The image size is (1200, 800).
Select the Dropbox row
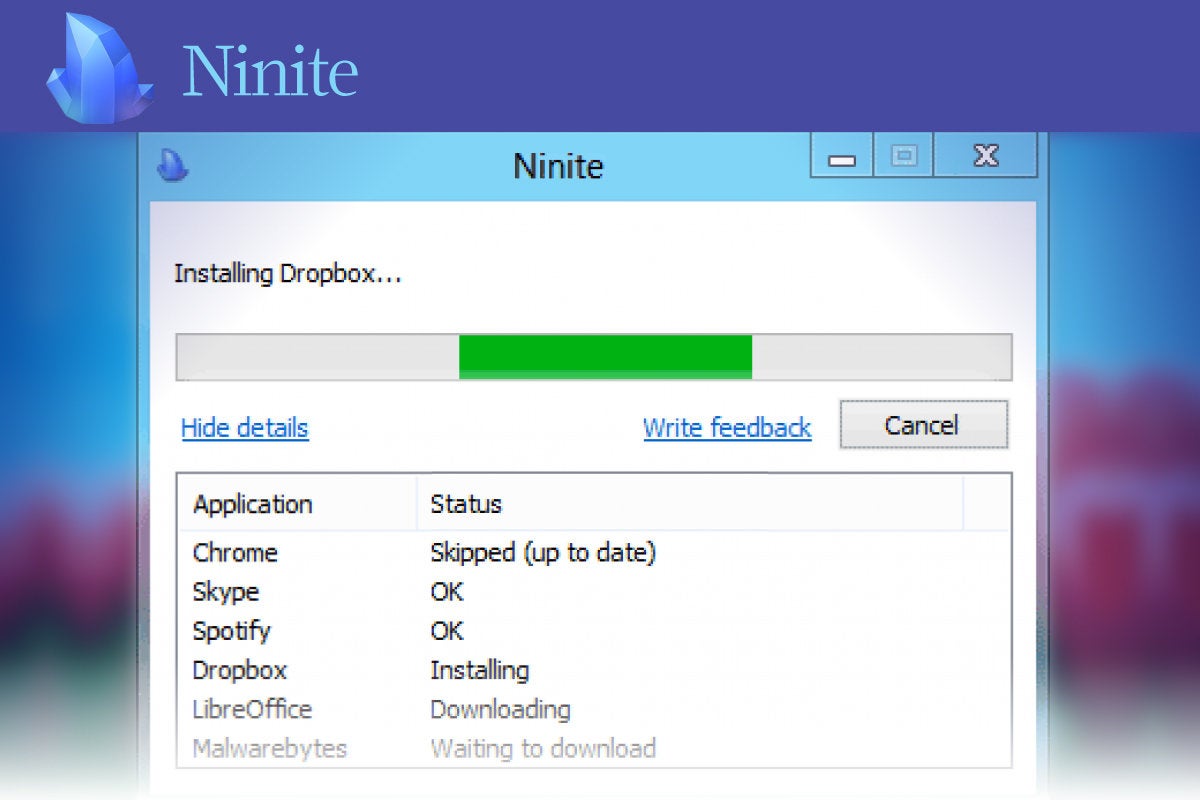(594, 670)
